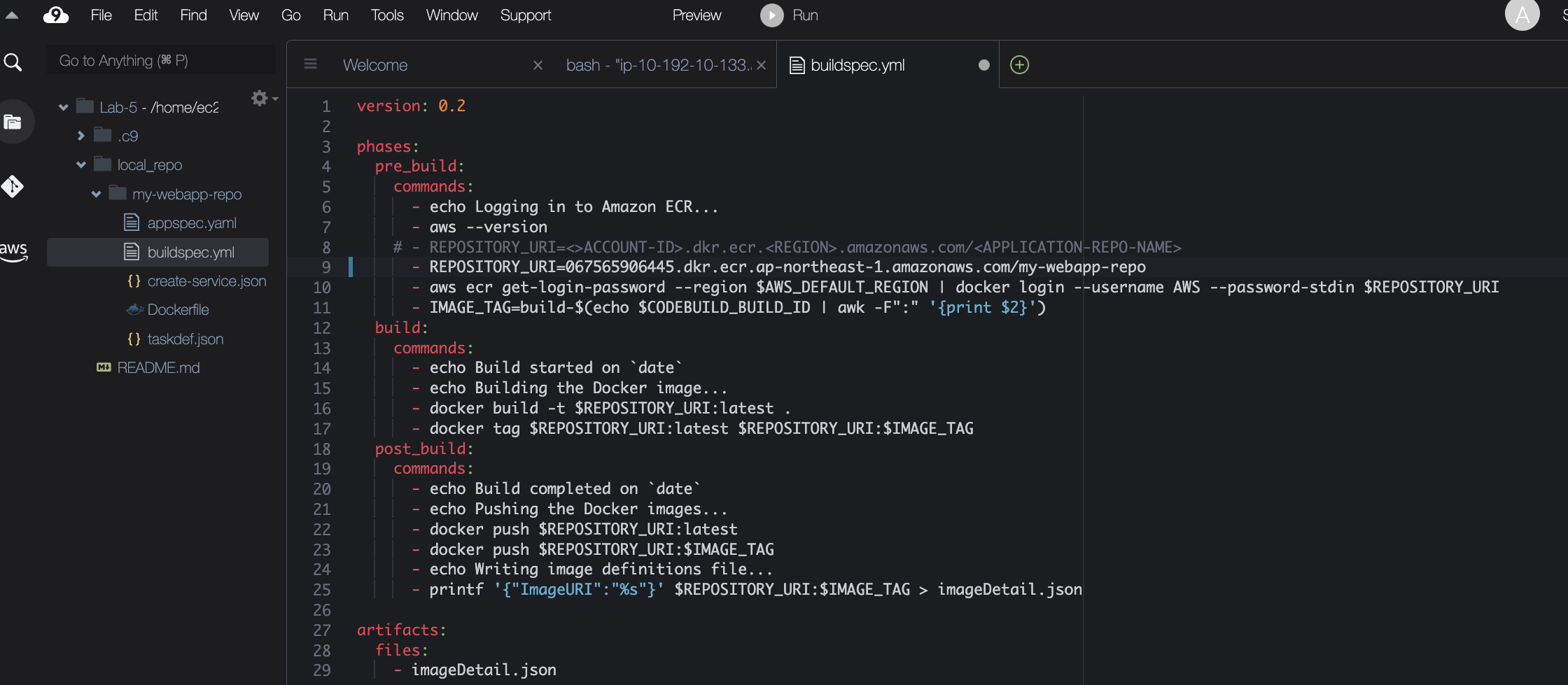Open file tree settings gear
The height and width of the screenshot is (685, 1568).
tap(260, 98)
